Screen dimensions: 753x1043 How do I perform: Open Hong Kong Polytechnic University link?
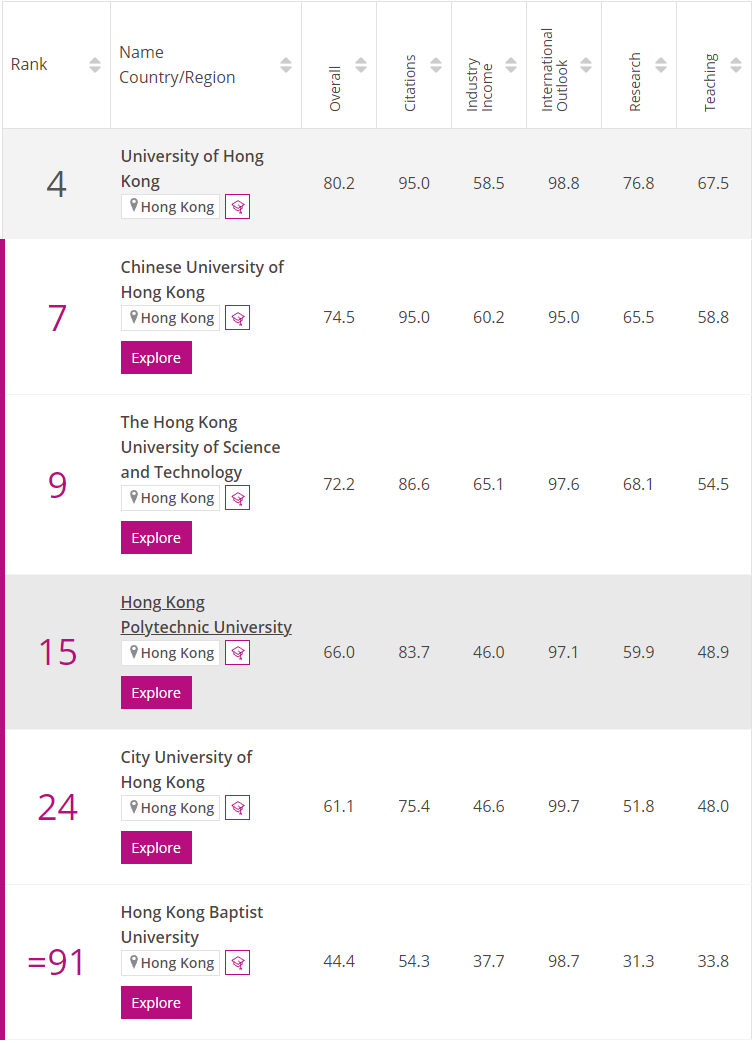pyautogui.click(x=205, y=615)
